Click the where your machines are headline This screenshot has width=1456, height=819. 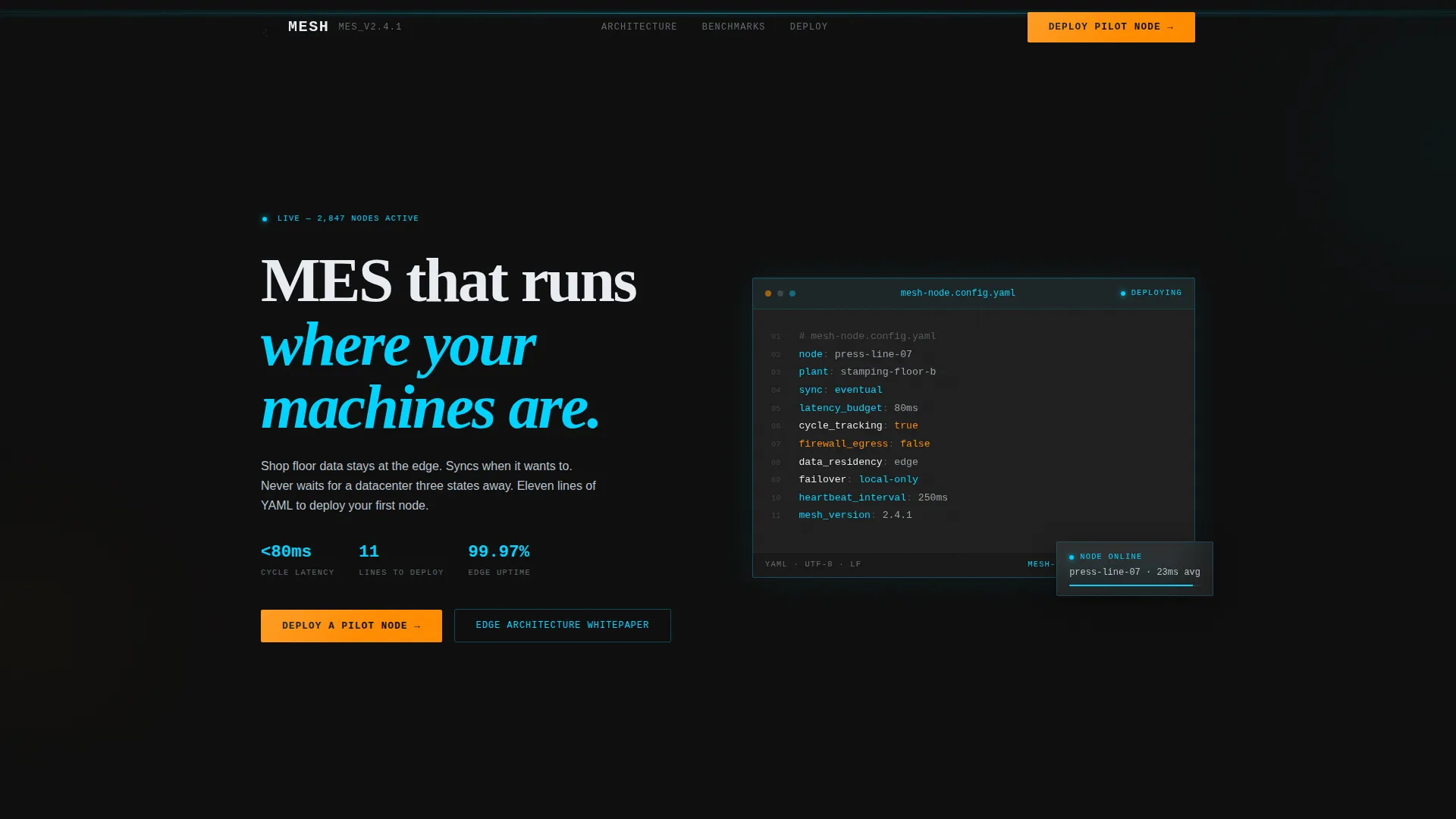click(x=430, y=376)
